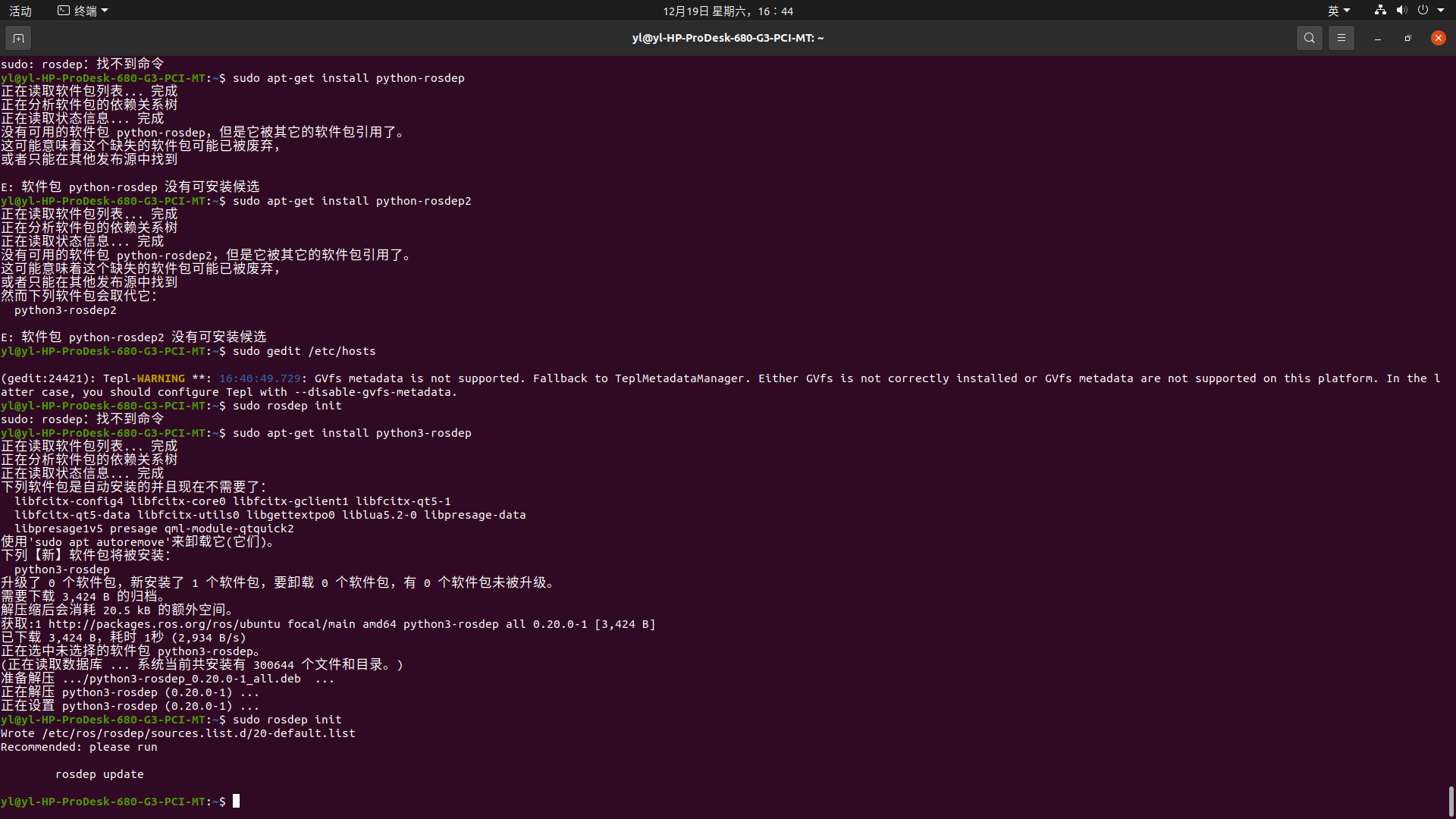This screenshot has height=819, width=1456.
Task: Select the terminal app icon beside 终端
Action: click(62, 10)
